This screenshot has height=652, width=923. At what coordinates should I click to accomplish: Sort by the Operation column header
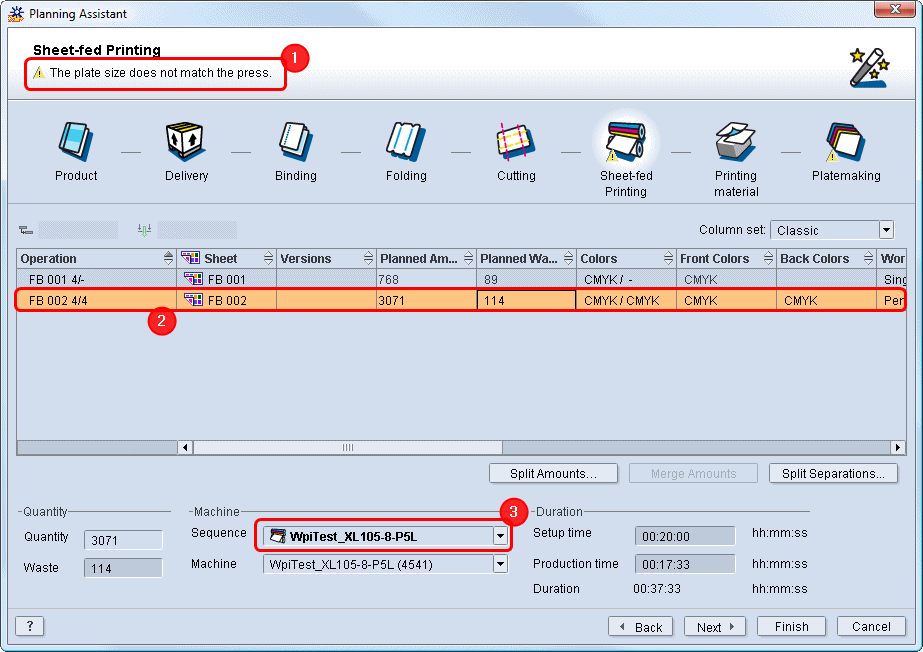tap(90, 259)
